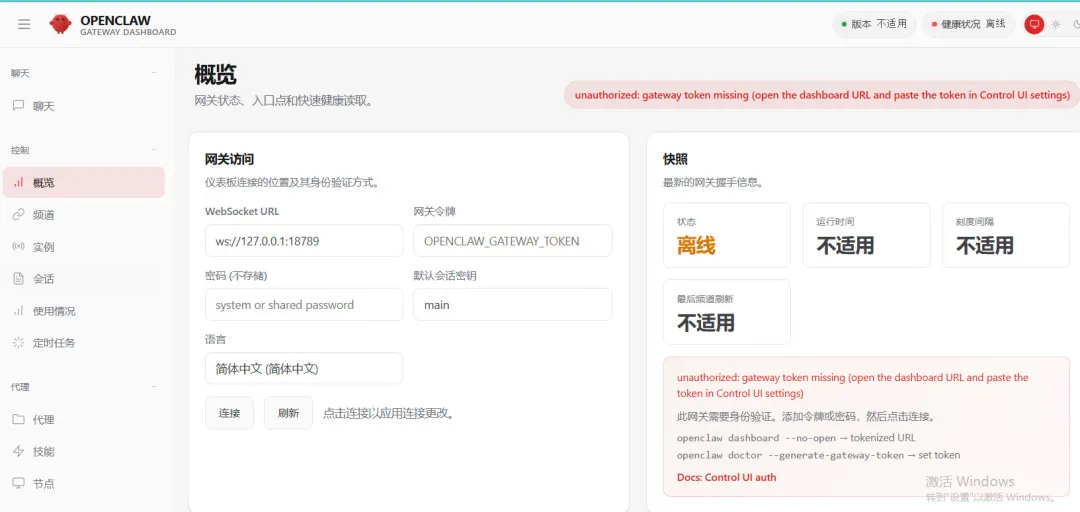This screenshot has height=512, width=1080.
Task: Open 代理 agents item with folder icon
Action: [x=83, y=420]
